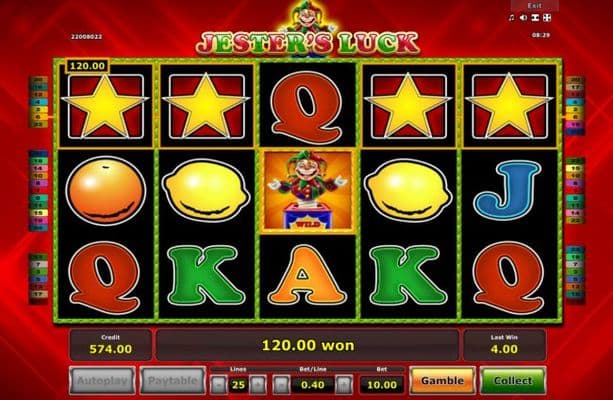Start Autoplay mode

point(102,380)
